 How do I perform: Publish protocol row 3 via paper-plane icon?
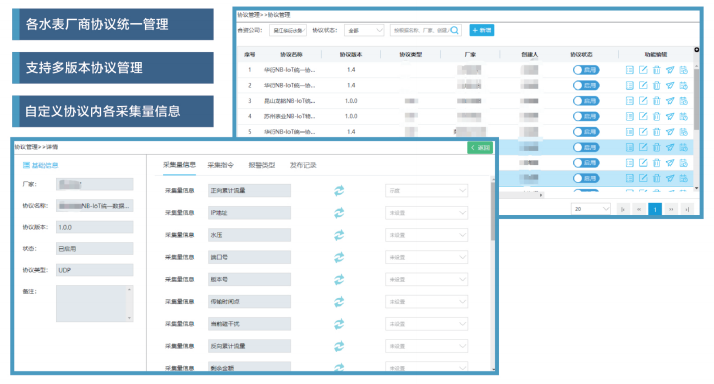pos(670,101)
